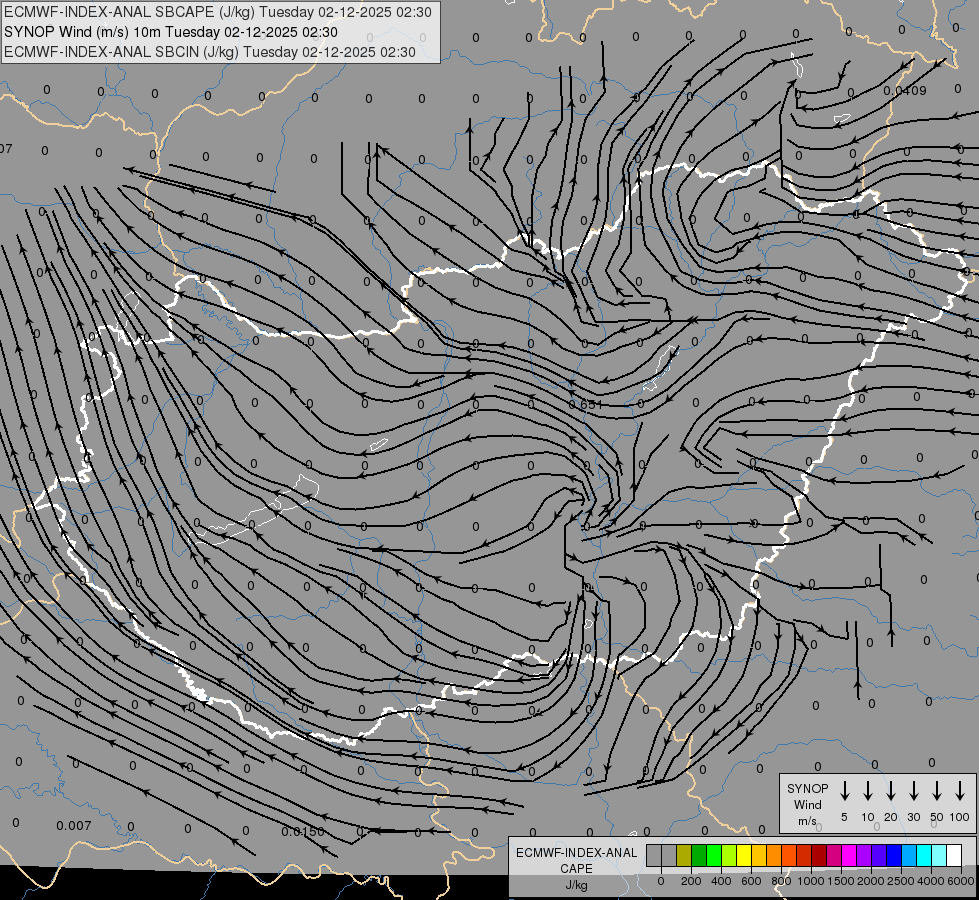Pick the cyan swatch left of 4000
The height and width of the screenshot is (900, 979).
925,855
